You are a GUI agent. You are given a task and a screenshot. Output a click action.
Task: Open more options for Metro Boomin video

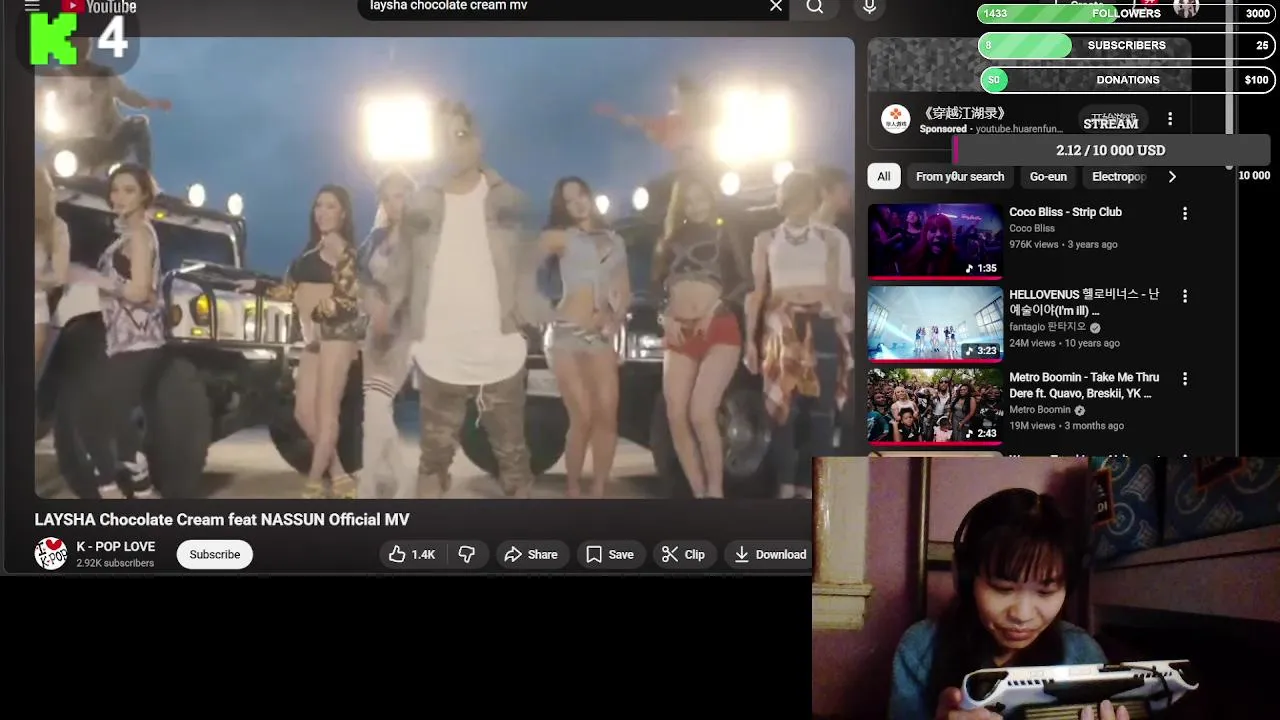[x=1185, y=379]
